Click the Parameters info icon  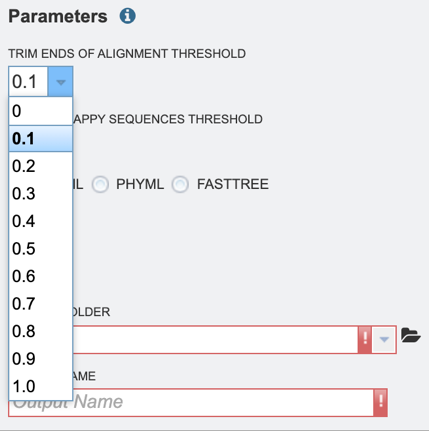click(x=127, y=16)
